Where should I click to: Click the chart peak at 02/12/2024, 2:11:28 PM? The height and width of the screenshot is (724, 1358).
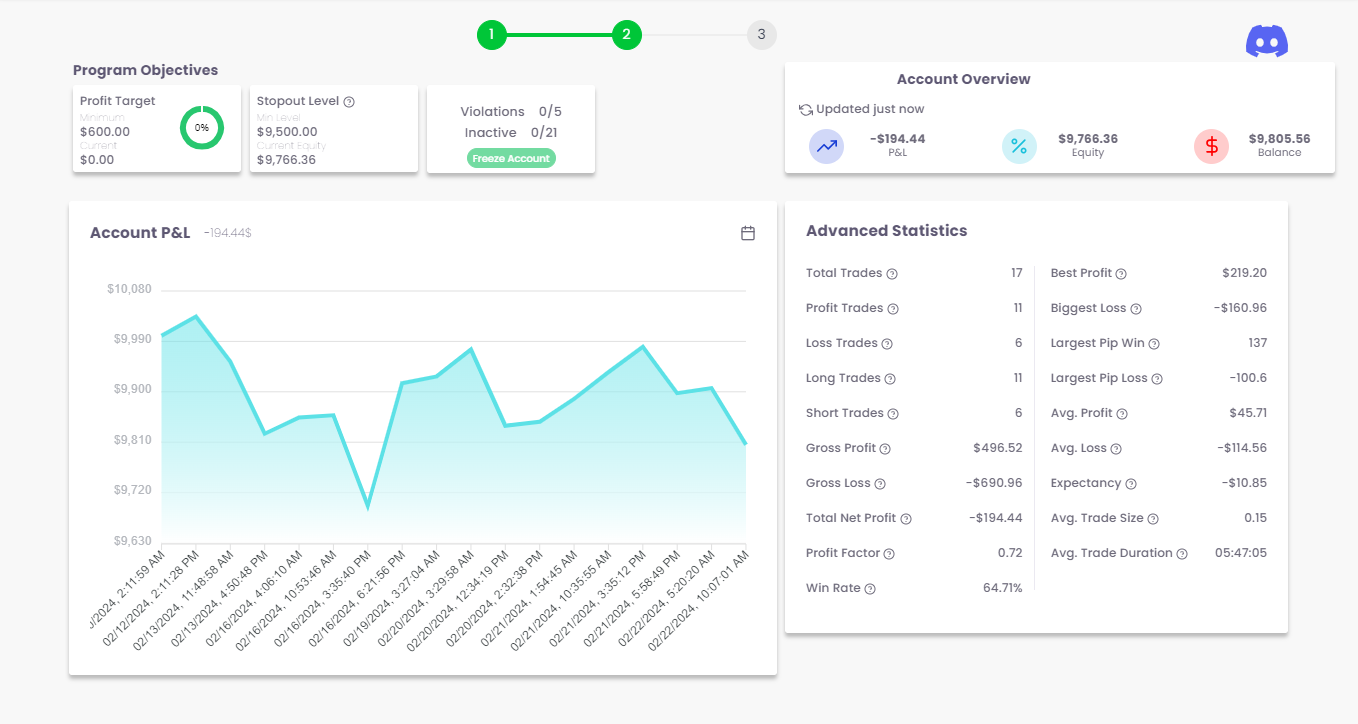tap(195, 317)
